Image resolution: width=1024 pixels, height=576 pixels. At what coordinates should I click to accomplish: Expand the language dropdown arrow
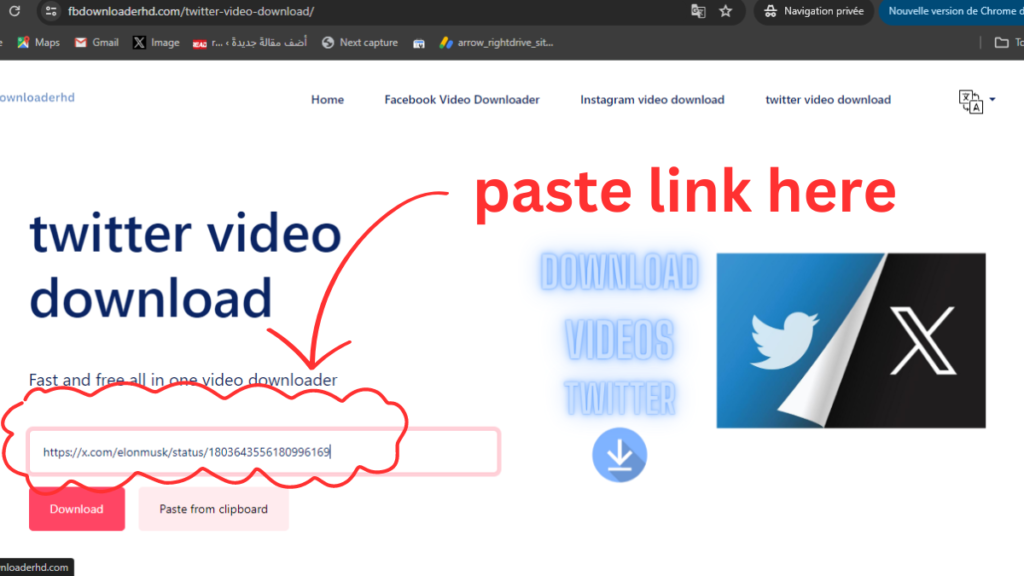click(992, 99)
